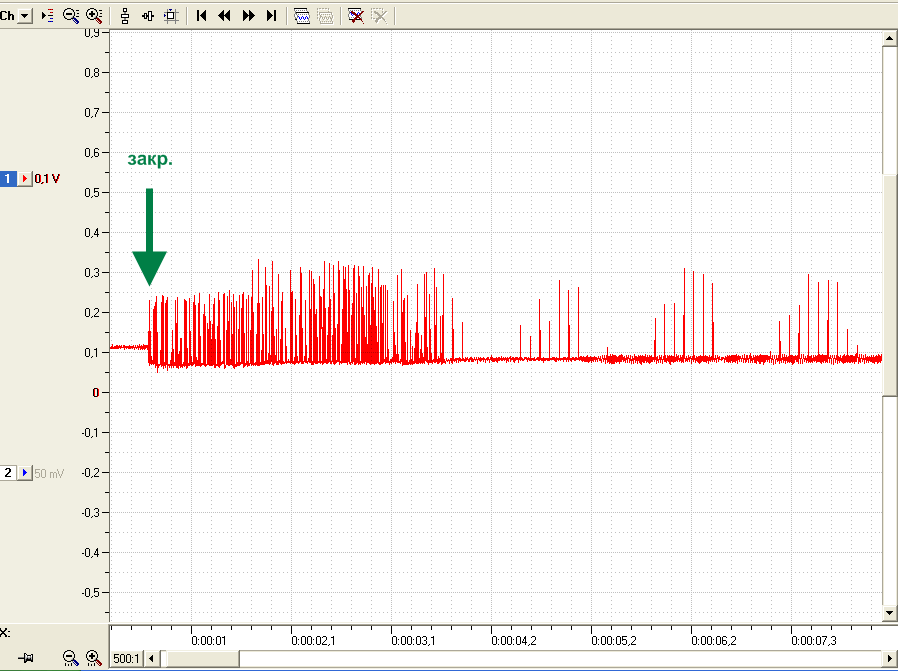Click the 0:00:07,3 time axis label
The image size is (898, 671).
click(814, 640)
